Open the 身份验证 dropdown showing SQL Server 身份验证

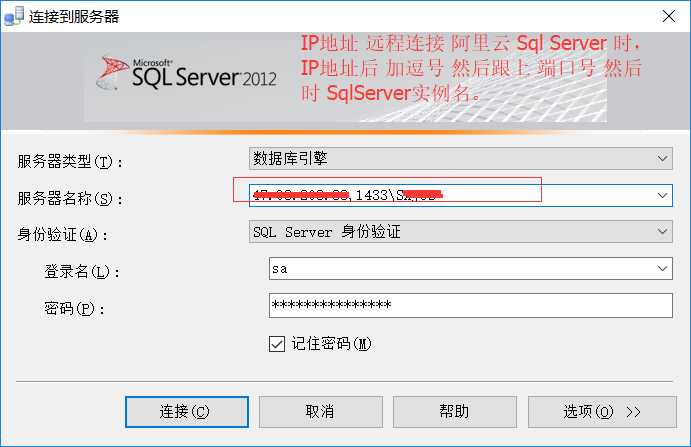pos(461,232)
